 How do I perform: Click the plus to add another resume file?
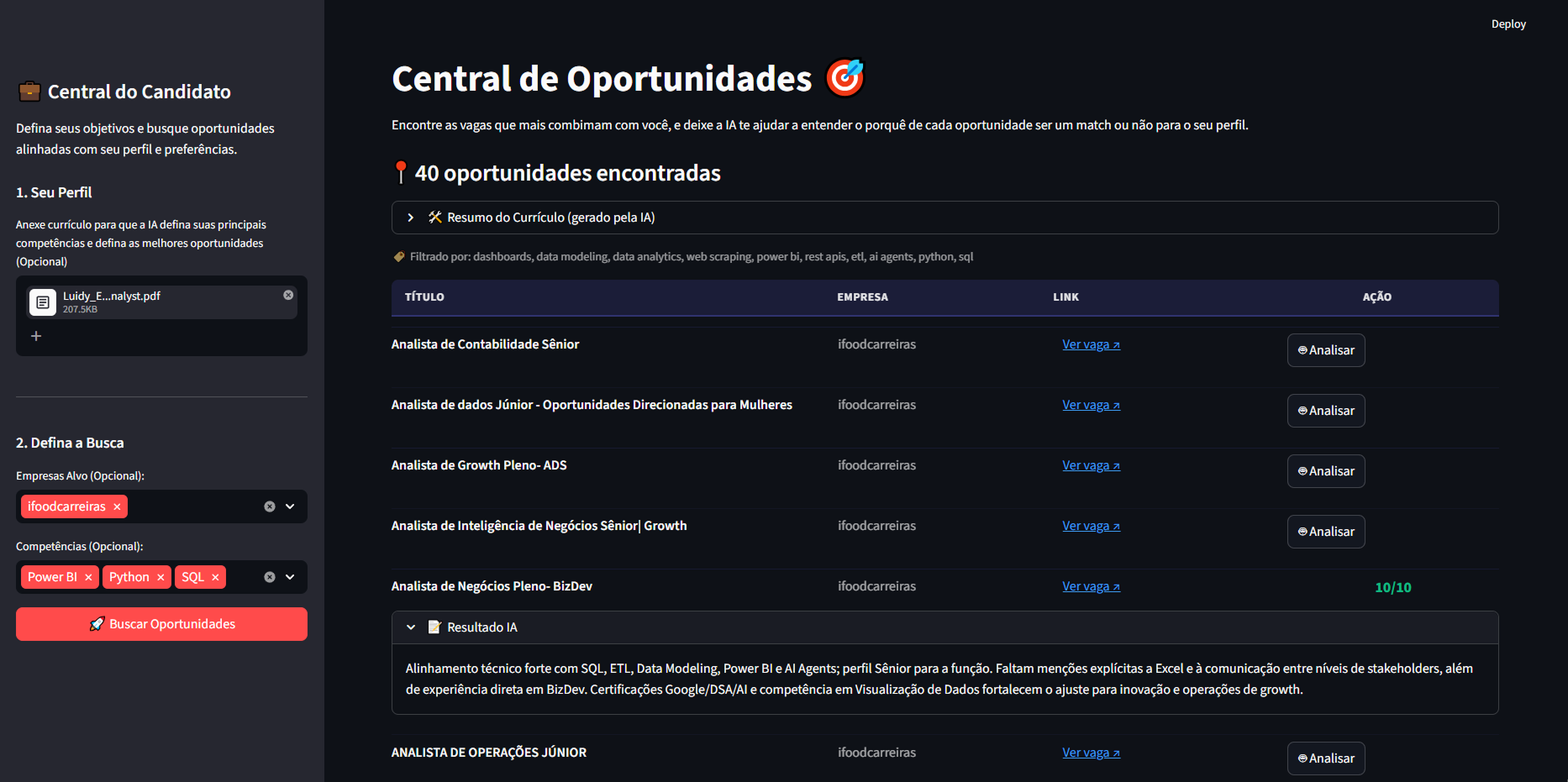(36, 335)
